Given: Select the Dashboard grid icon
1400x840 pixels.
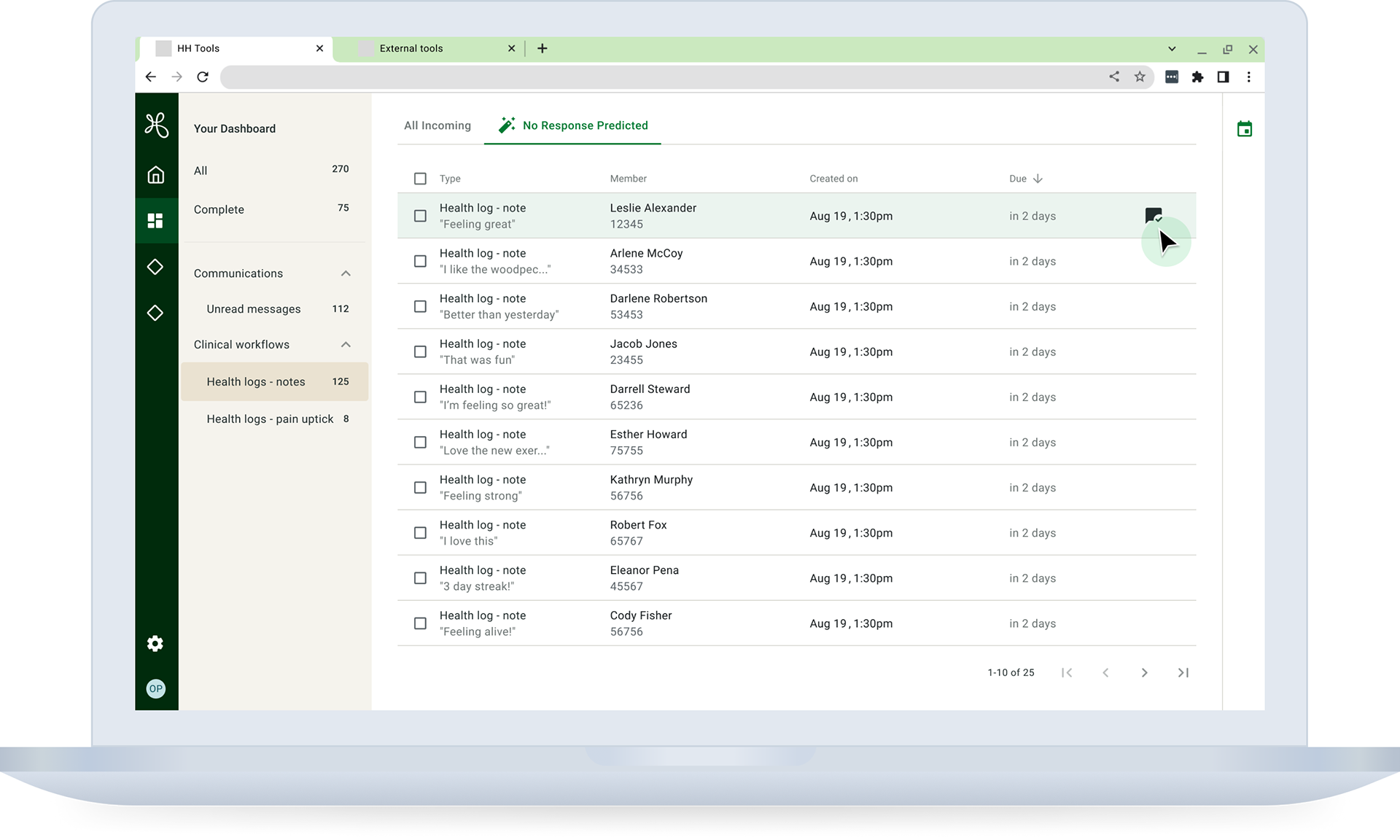Looking at the screenshot, I should (155, 220).
